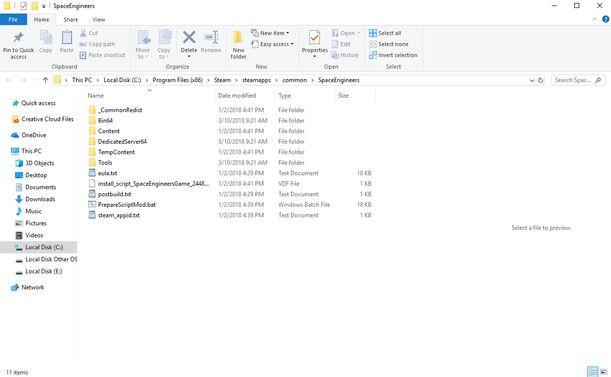Viewport: 611px width, 377px height.
Task: Click the Back navigation arrow
Action: 9,80
